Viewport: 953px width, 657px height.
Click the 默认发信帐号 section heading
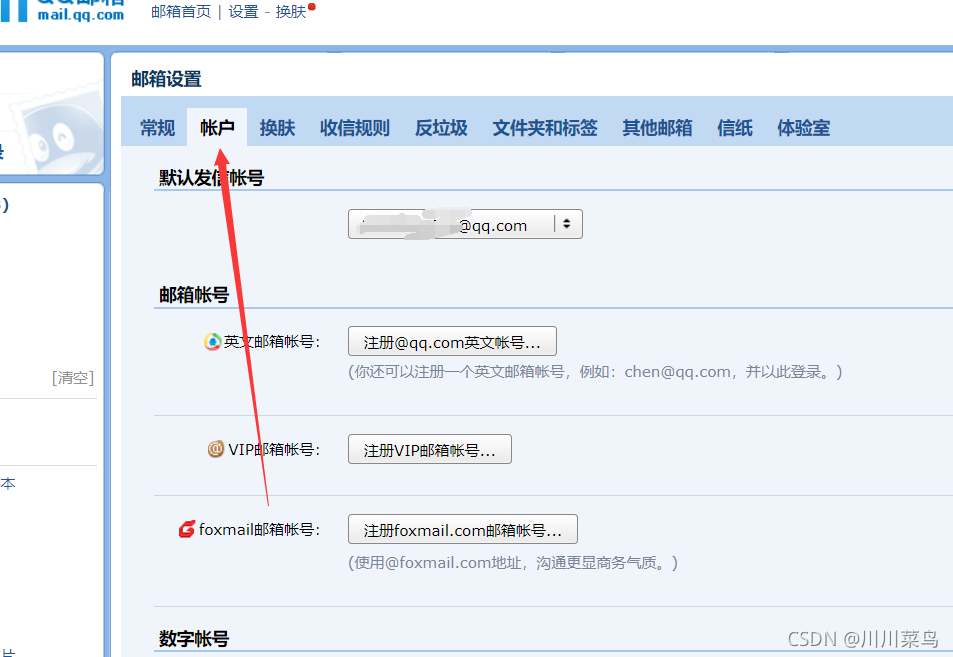point(211,178)
